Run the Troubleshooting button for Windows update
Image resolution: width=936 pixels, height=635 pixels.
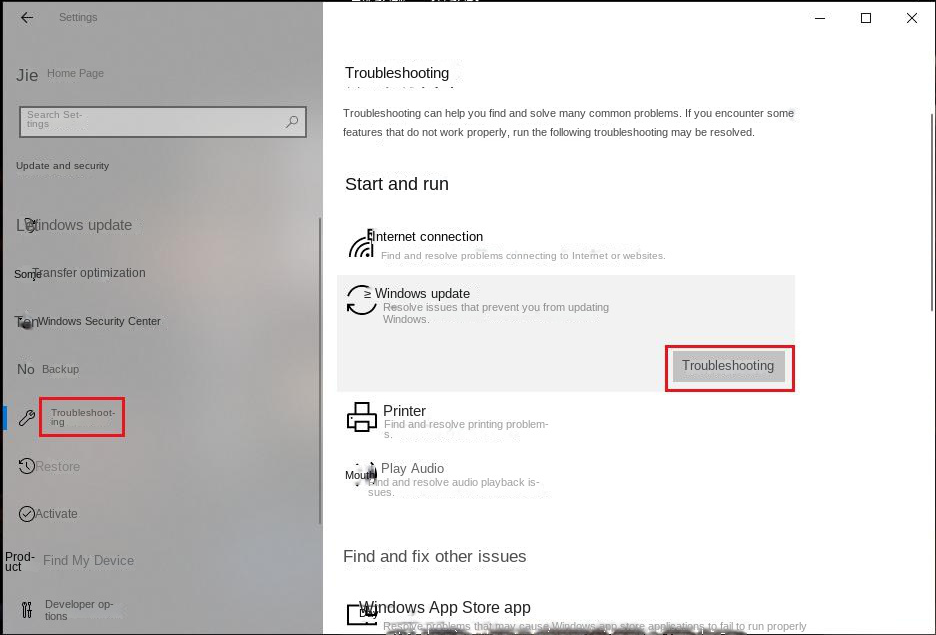[x=728, y=366]
